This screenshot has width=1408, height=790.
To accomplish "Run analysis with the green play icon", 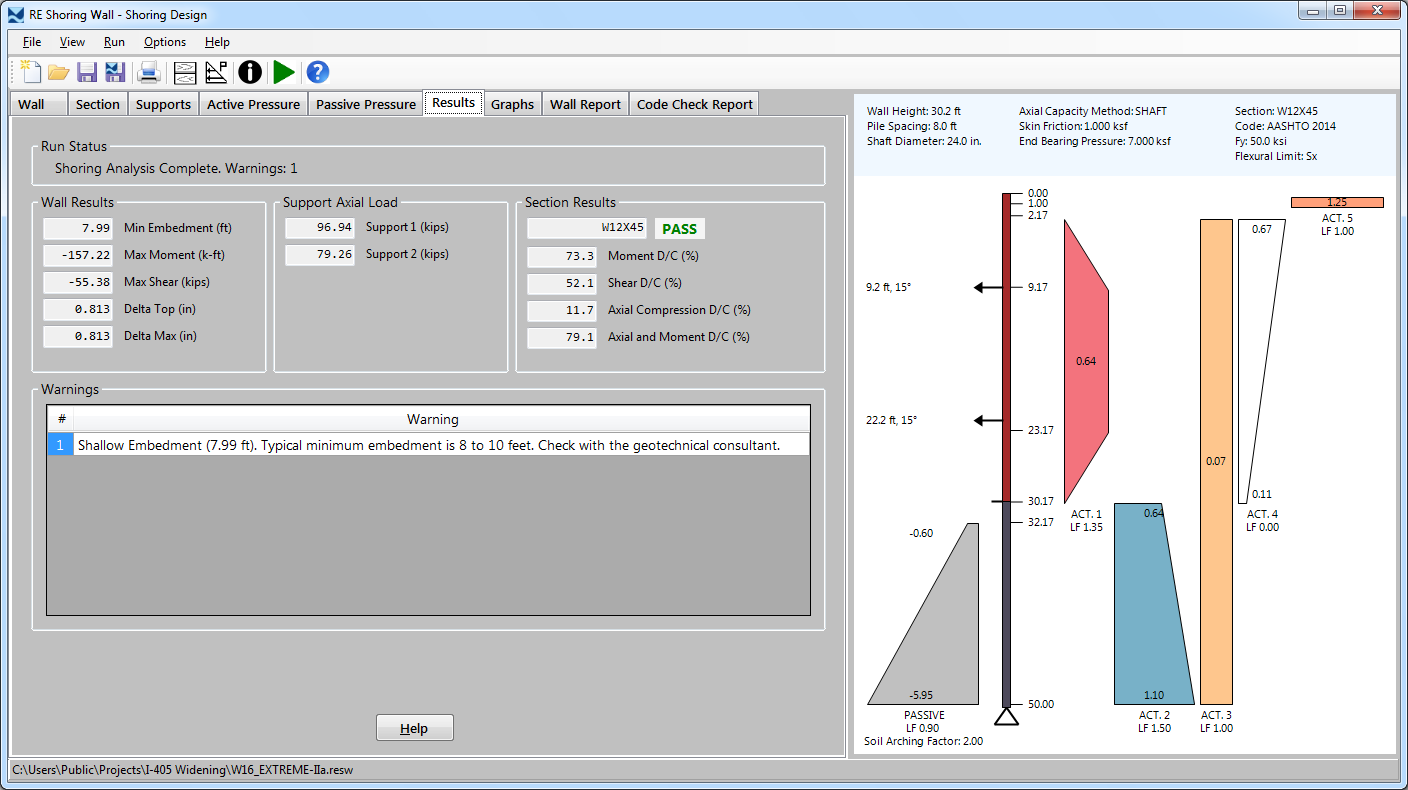I will [x=284, y=72].
